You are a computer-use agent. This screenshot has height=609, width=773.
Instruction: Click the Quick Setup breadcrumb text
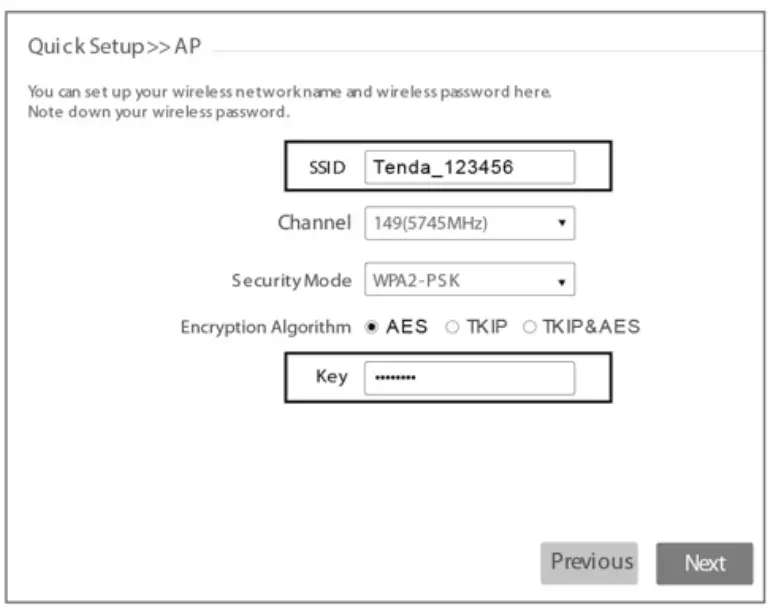click(x=87, y=47)
